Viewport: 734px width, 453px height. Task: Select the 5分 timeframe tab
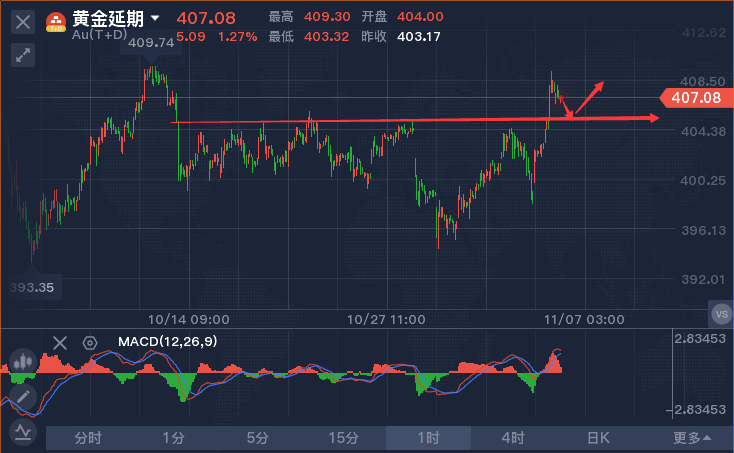(x=258, y=438)
